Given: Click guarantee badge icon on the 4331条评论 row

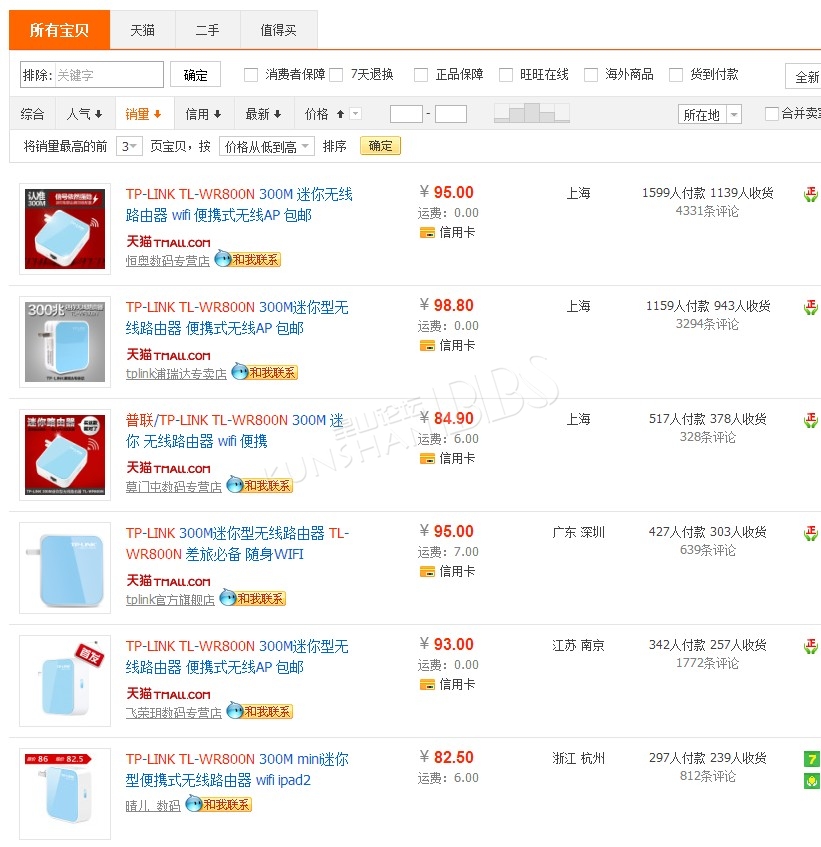Looking at the screenshot, I should [x=811, y=194].
